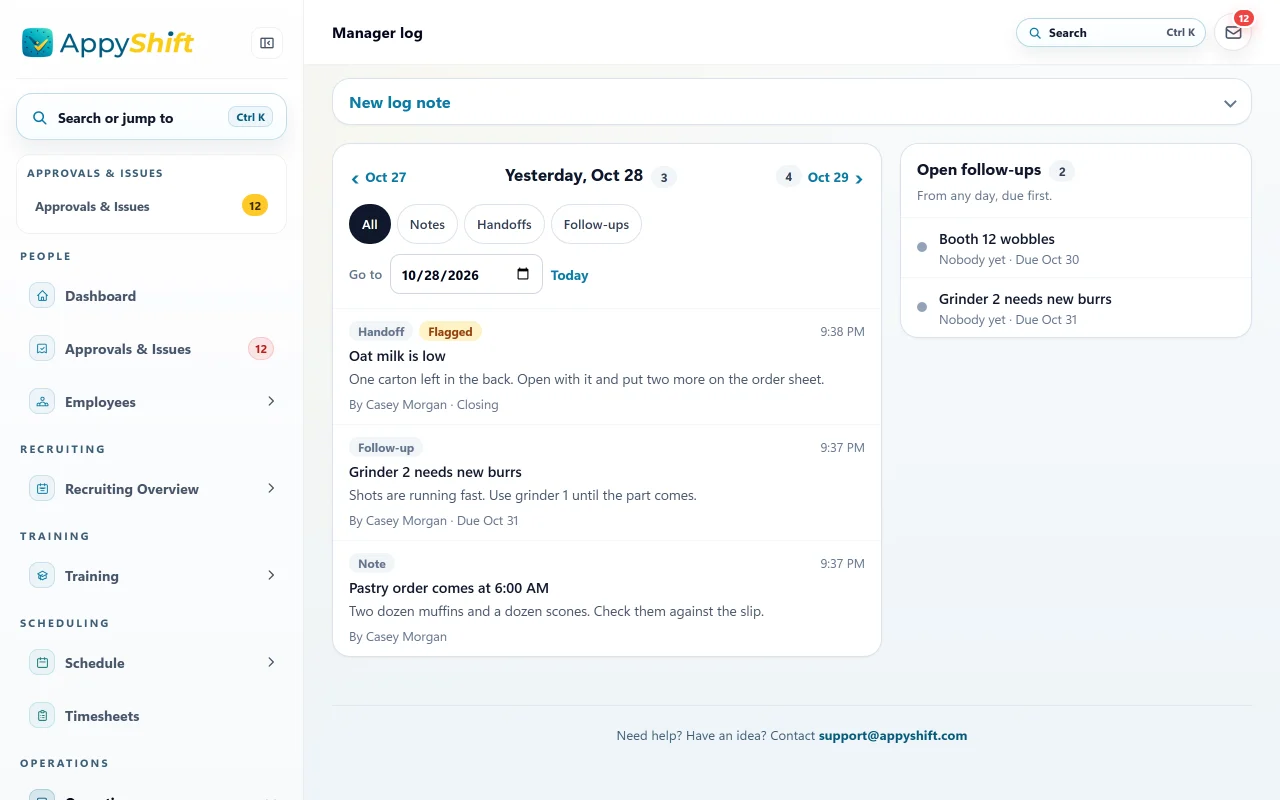Open Dashboard from the sidebar
1280x800 pixels.
(151, 296)
